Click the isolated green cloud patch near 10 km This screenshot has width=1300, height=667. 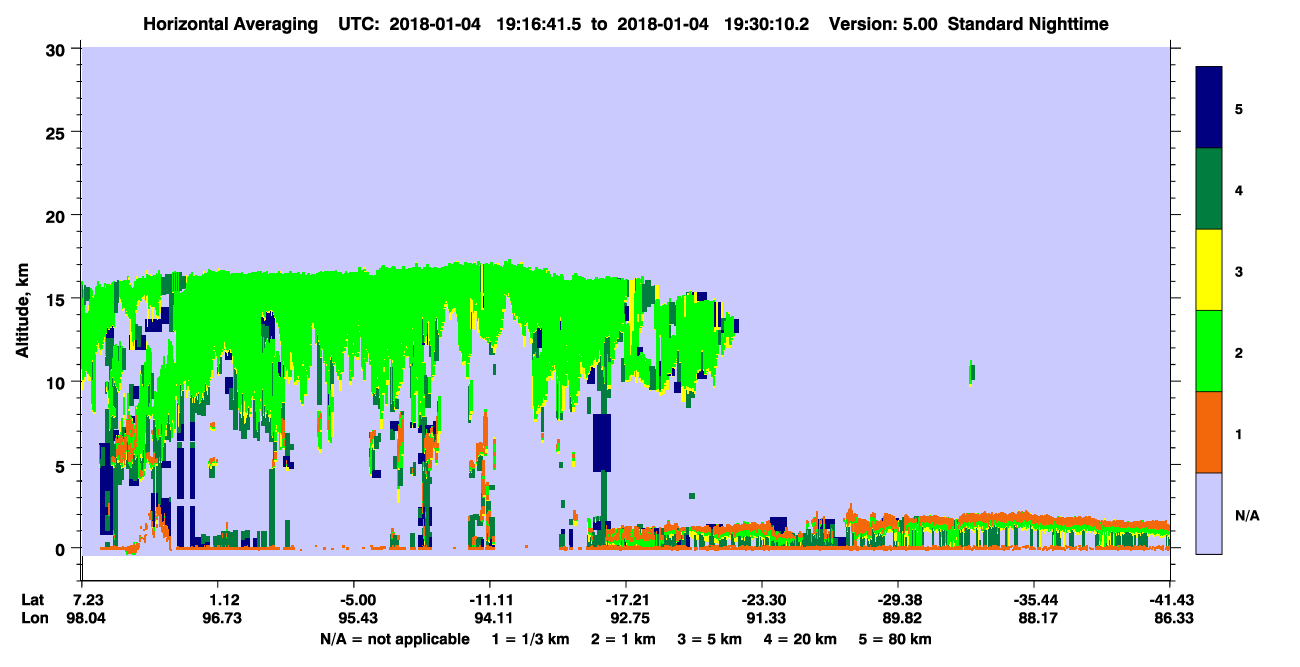[972, 372]
